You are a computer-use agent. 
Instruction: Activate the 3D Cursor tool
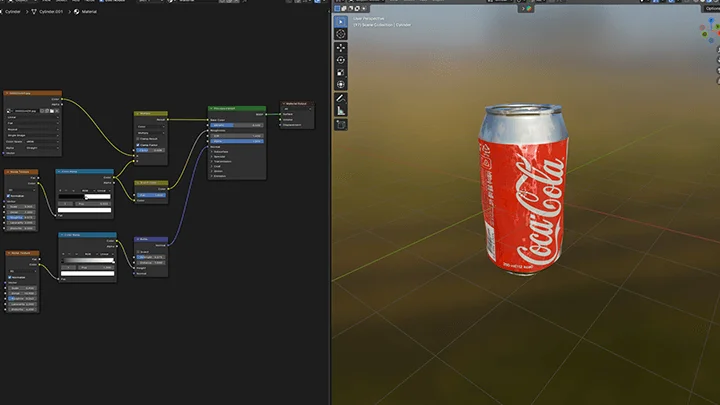pos(340,34)
